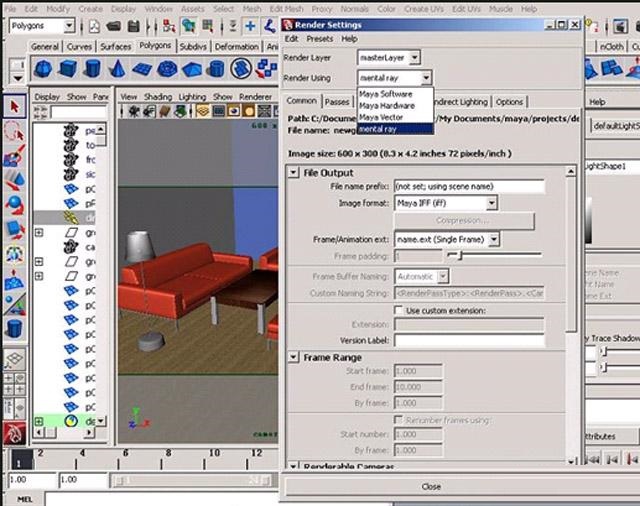
Task: Close the Render Settings with Close button
Action: [431, 486]
